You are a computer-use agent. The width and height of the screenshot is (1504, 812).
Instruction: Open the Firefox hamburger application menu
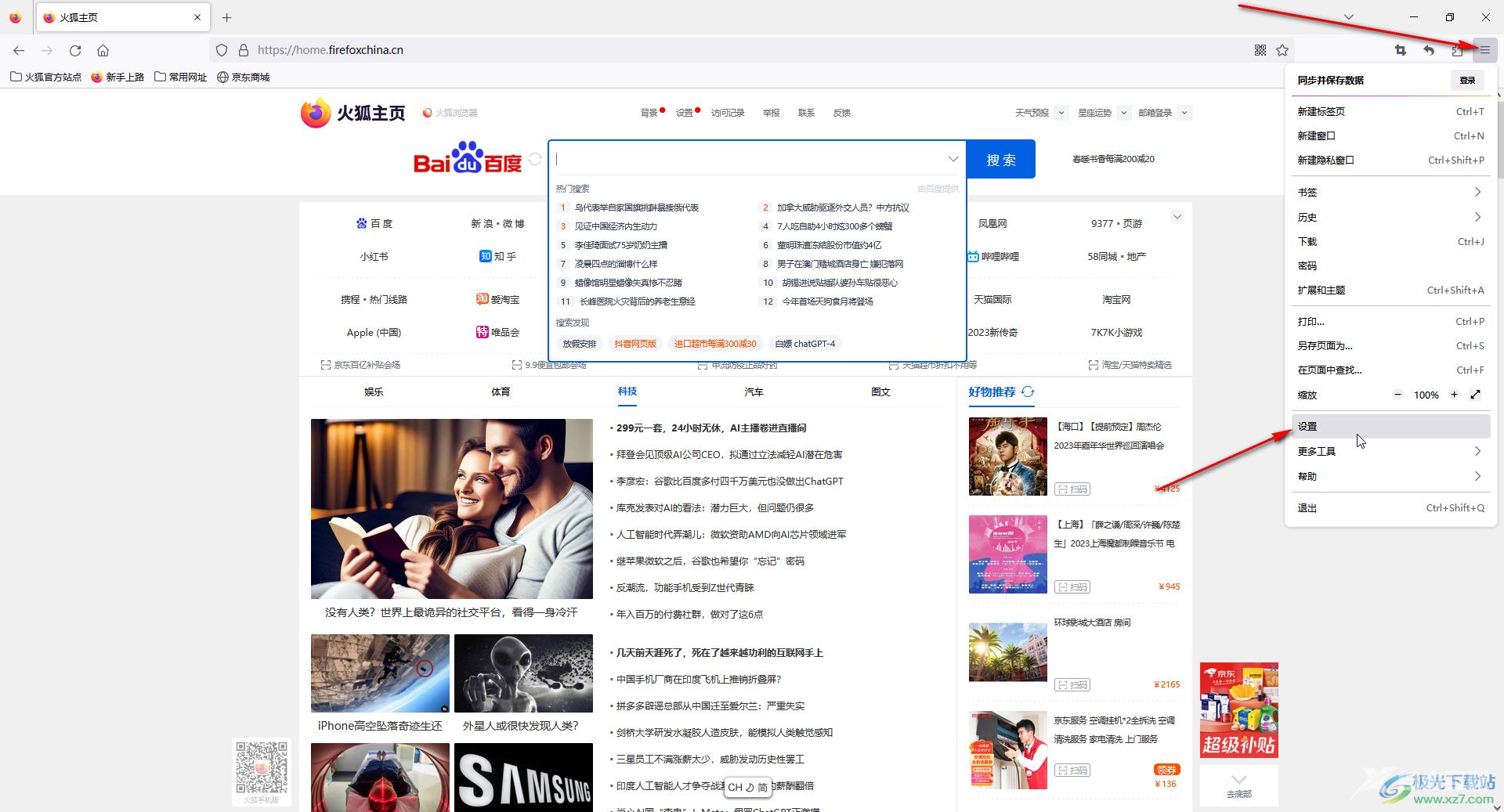tap(1484, 50)
